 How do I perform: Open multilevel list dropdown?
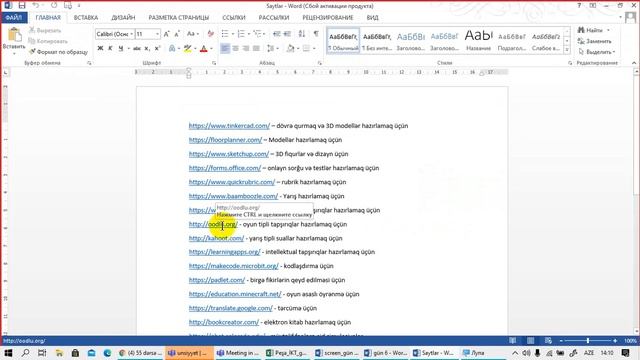[x=265, y=34]
